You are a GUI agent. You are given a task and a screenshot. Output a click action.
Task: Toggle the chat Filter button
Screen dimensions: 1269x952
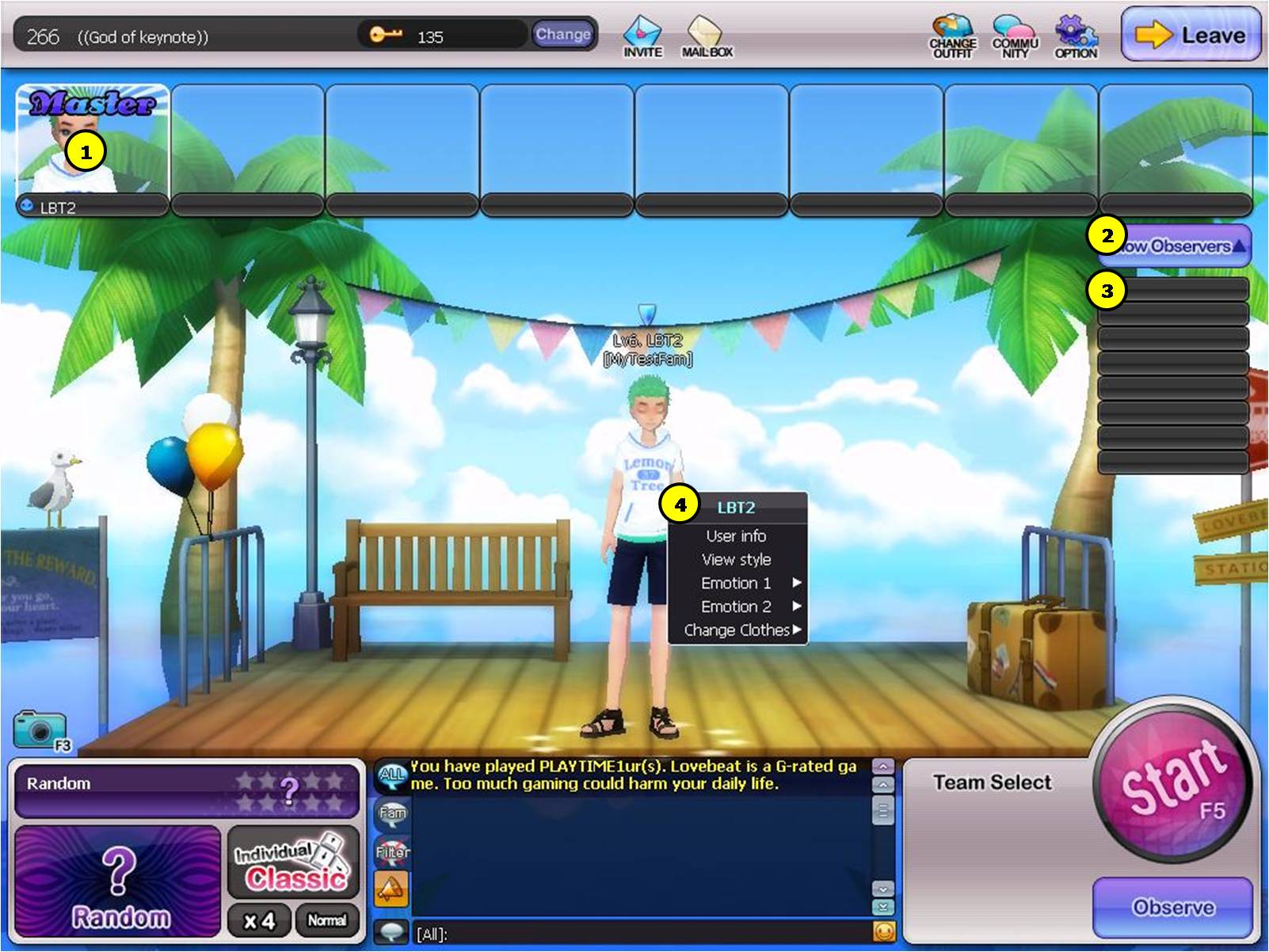(x=392, y=851)
